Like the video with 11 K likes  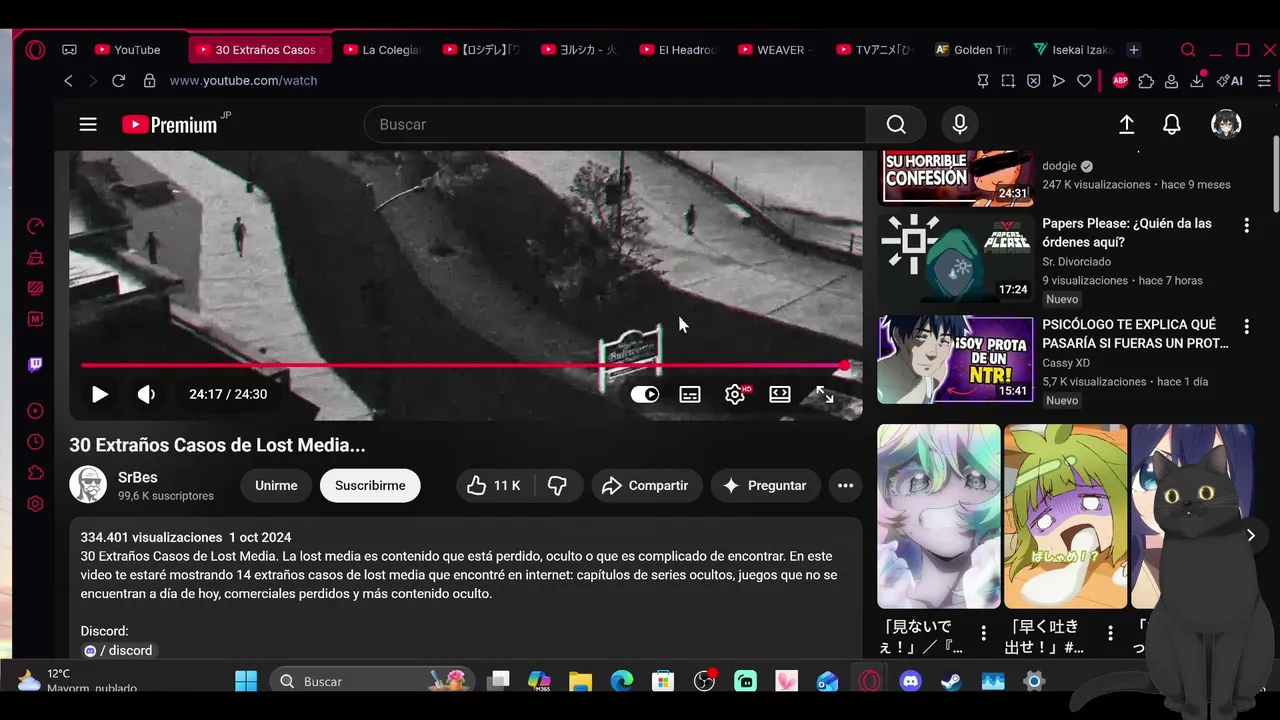(x=495, y=485)
